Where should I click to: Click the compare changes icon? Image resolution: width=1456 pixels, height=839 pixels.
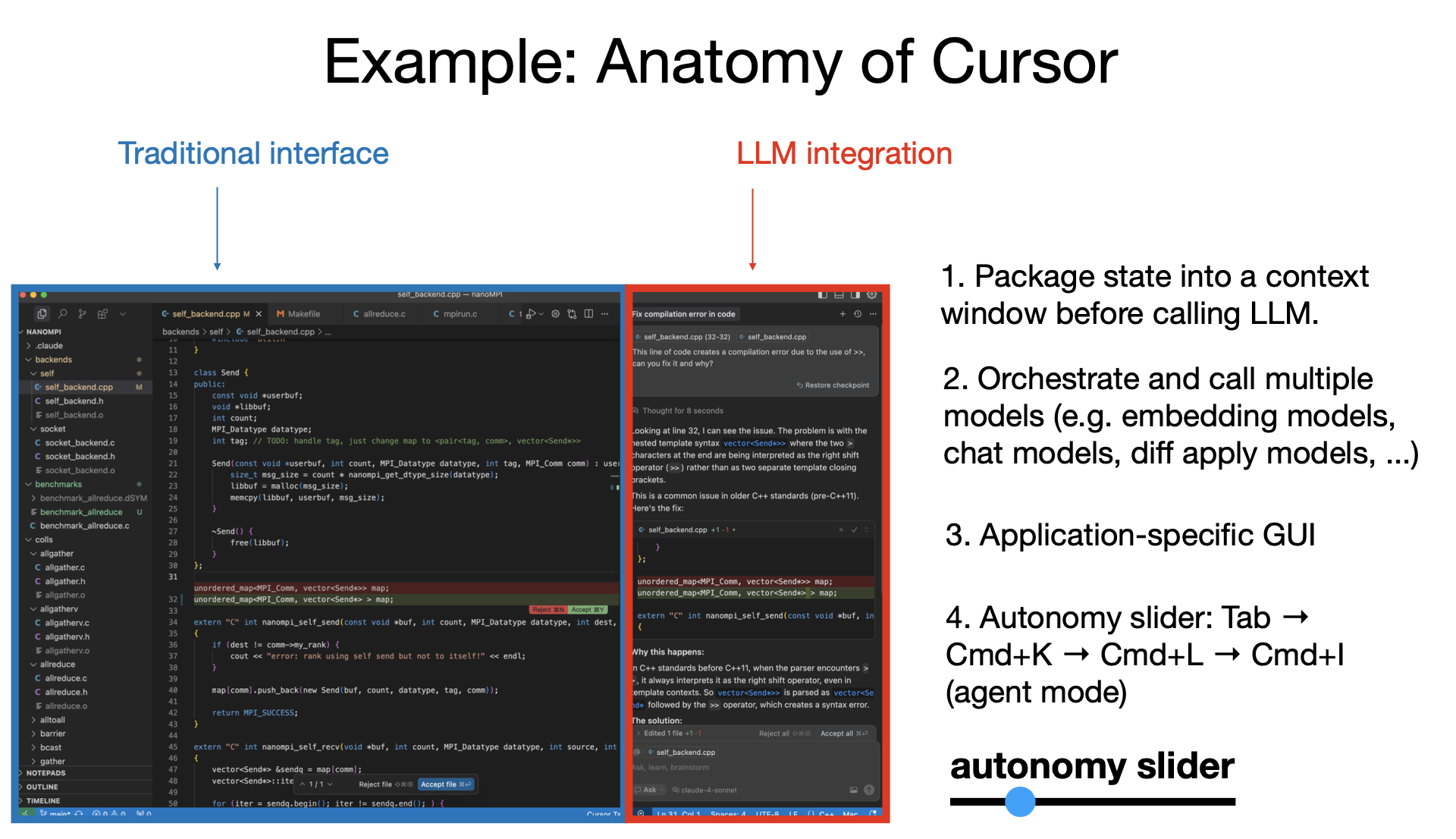pos(572,313)
